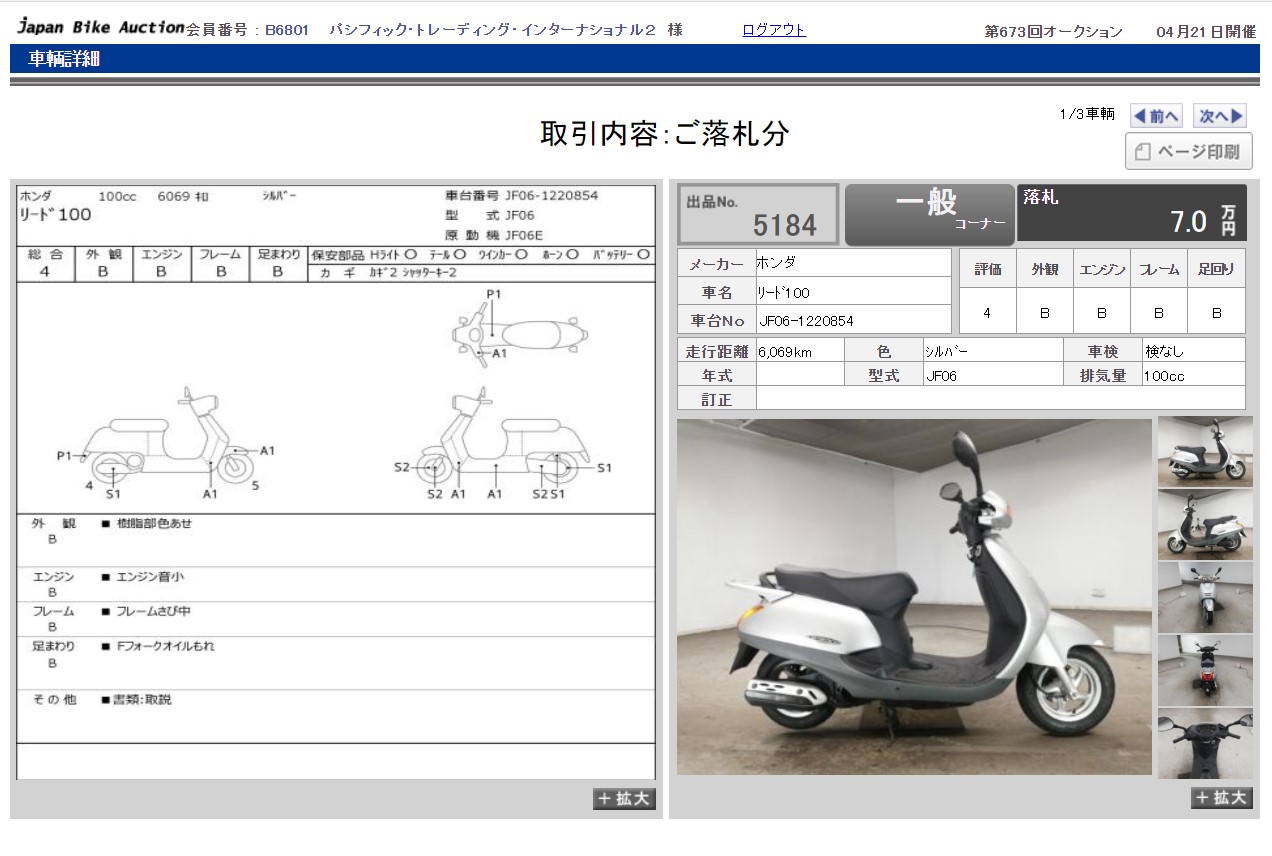Click the 足回り header cell in rating table
Viewport: 1272px width, 856px height.
click(x=1216, y=269)
